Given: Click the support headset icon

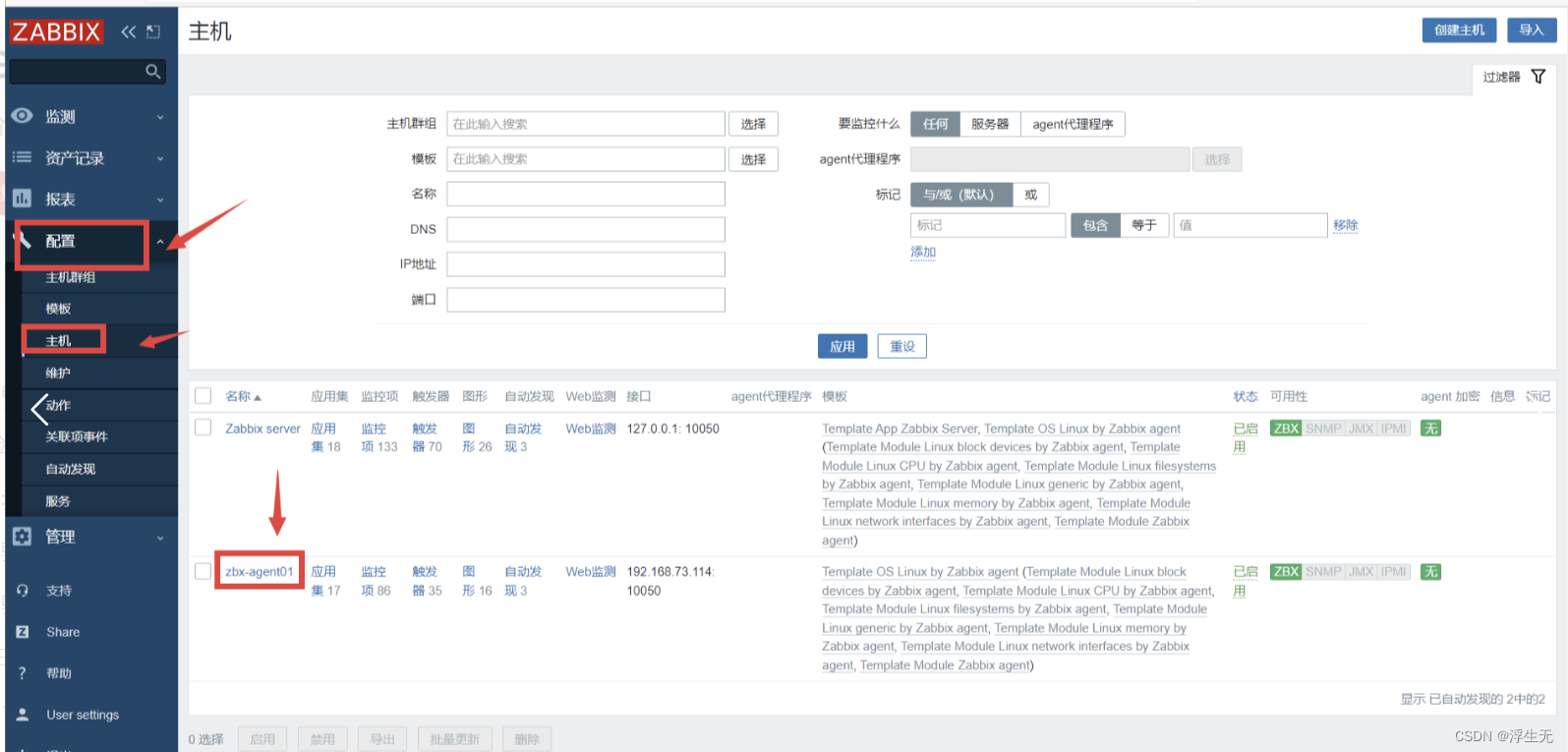Looking at the screenshot, I should tap(23, 591).
